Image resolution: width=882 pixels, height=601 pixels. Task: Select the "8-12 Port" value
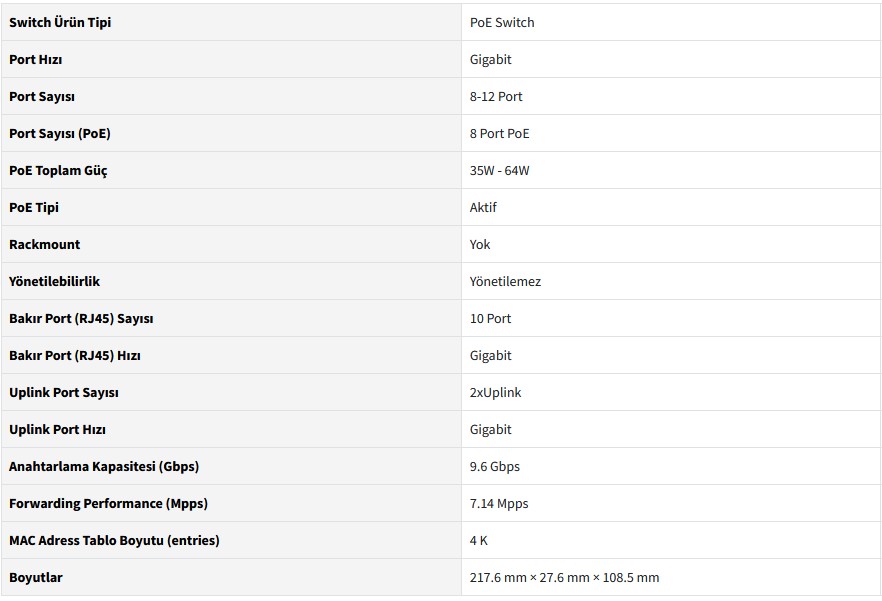496,96
